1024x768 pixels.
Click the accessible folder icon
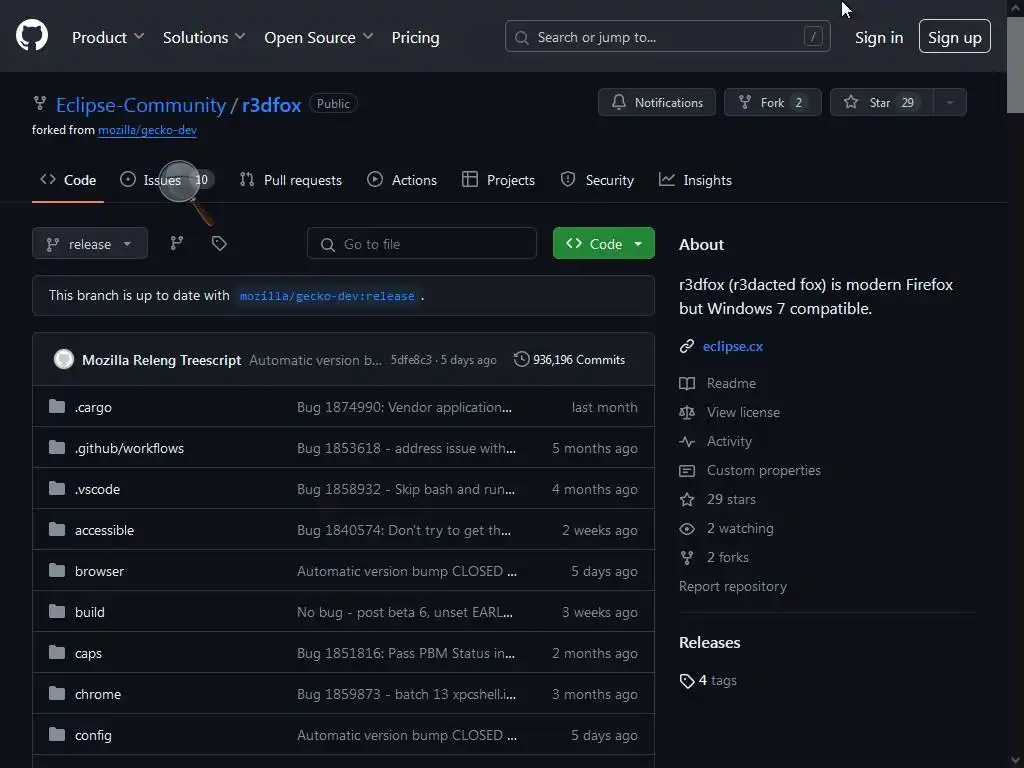tap(57, 530)
